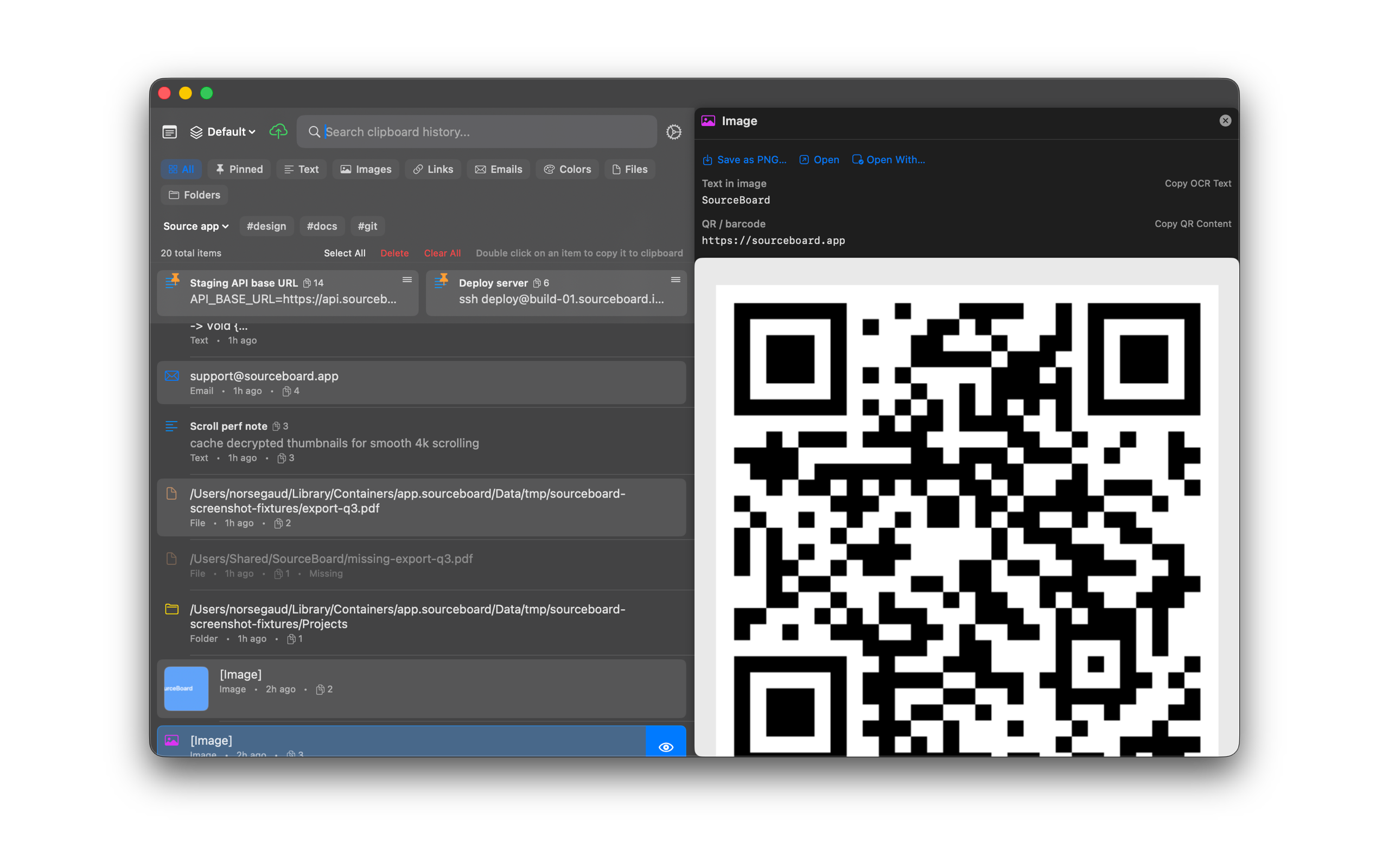The image size is (1389, 868).
Task: Toggle preview with the eye icon
Action: coord(666,747)
